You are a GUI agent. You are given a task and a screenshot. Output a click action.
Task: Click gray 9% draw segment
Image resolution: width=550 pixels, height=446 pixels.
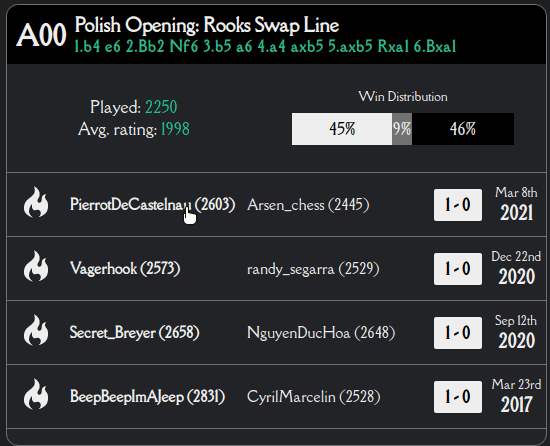(402, 129)
